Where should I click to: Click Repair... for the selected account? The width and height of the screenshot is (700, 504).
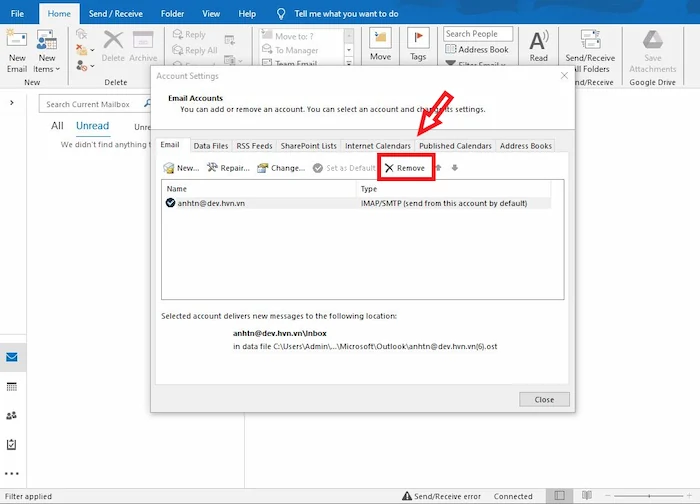tap(228, 168)
